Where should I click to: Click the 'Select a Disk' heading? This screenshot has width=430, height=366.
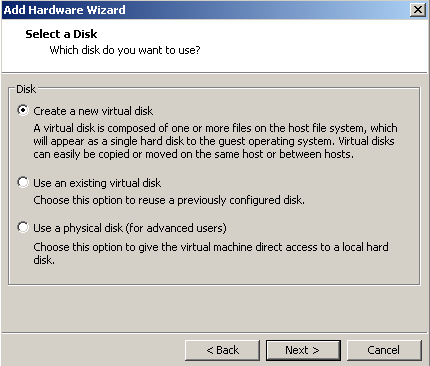[x=61, y=34]
